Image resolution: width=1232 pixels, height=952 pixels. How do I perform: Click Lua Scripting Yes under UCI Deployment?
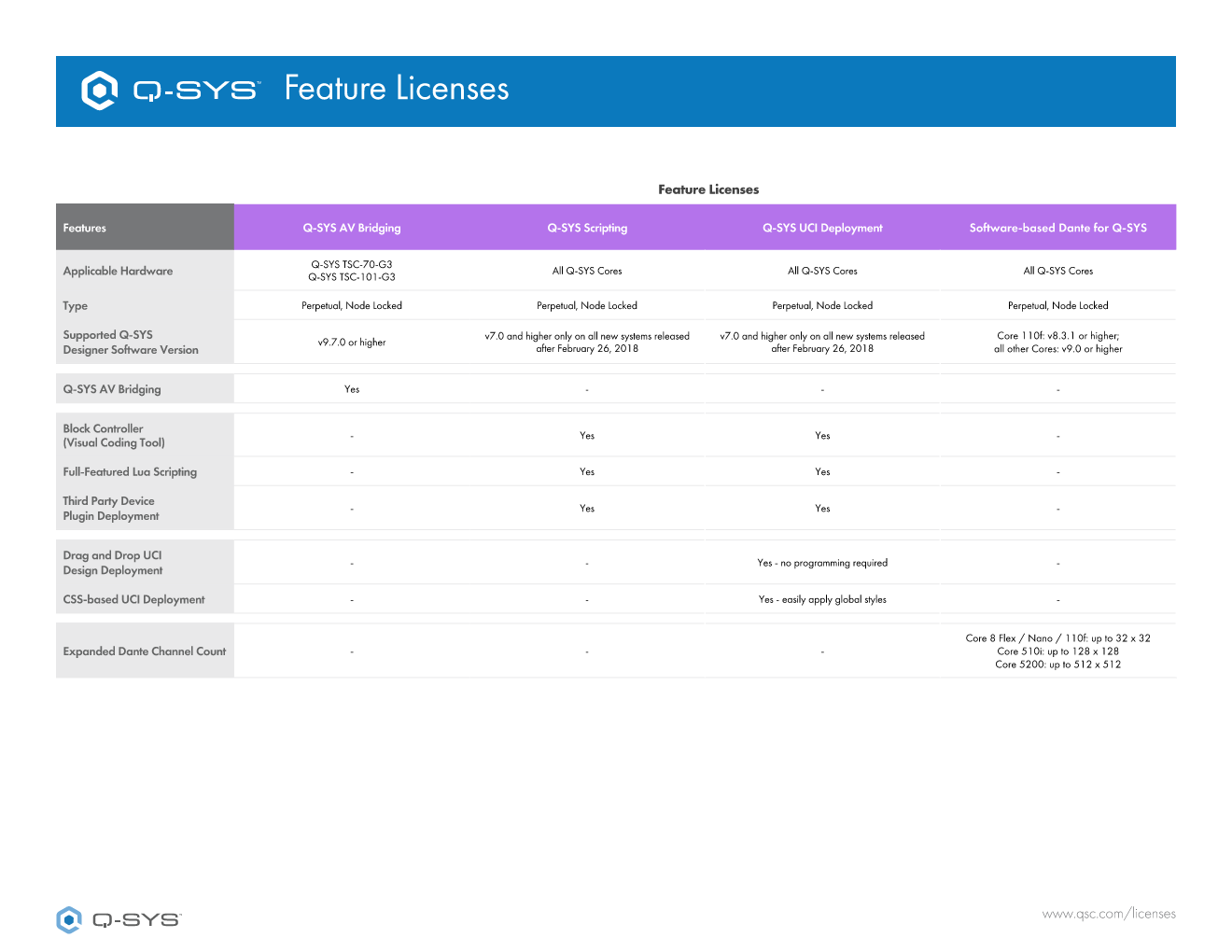tap(822, 471)
